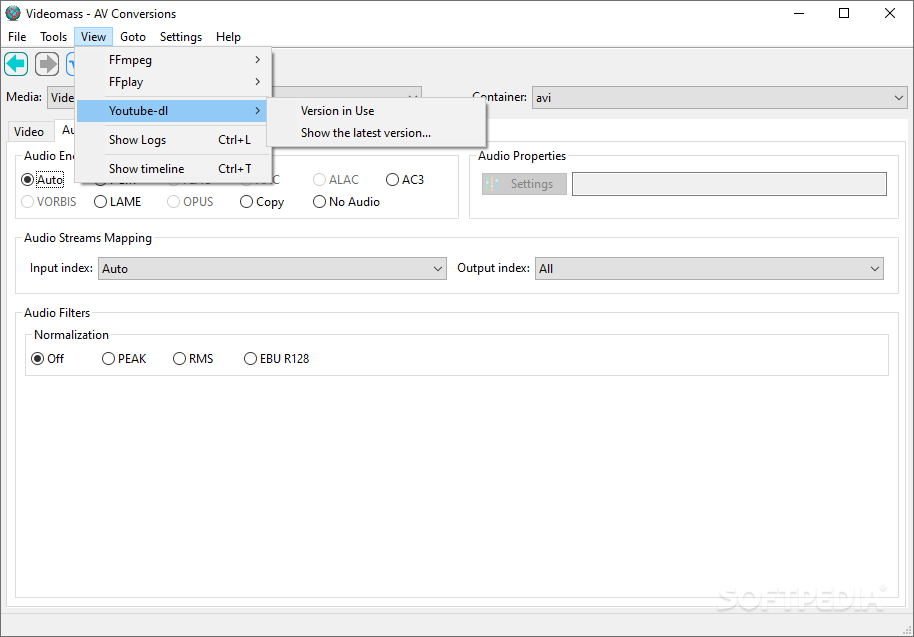Image resolution: width=914 pixels, height=637 pixels.
Task: Click the highlighted Youtube-dl submenu entry
Action: click(x=174, y=111)
